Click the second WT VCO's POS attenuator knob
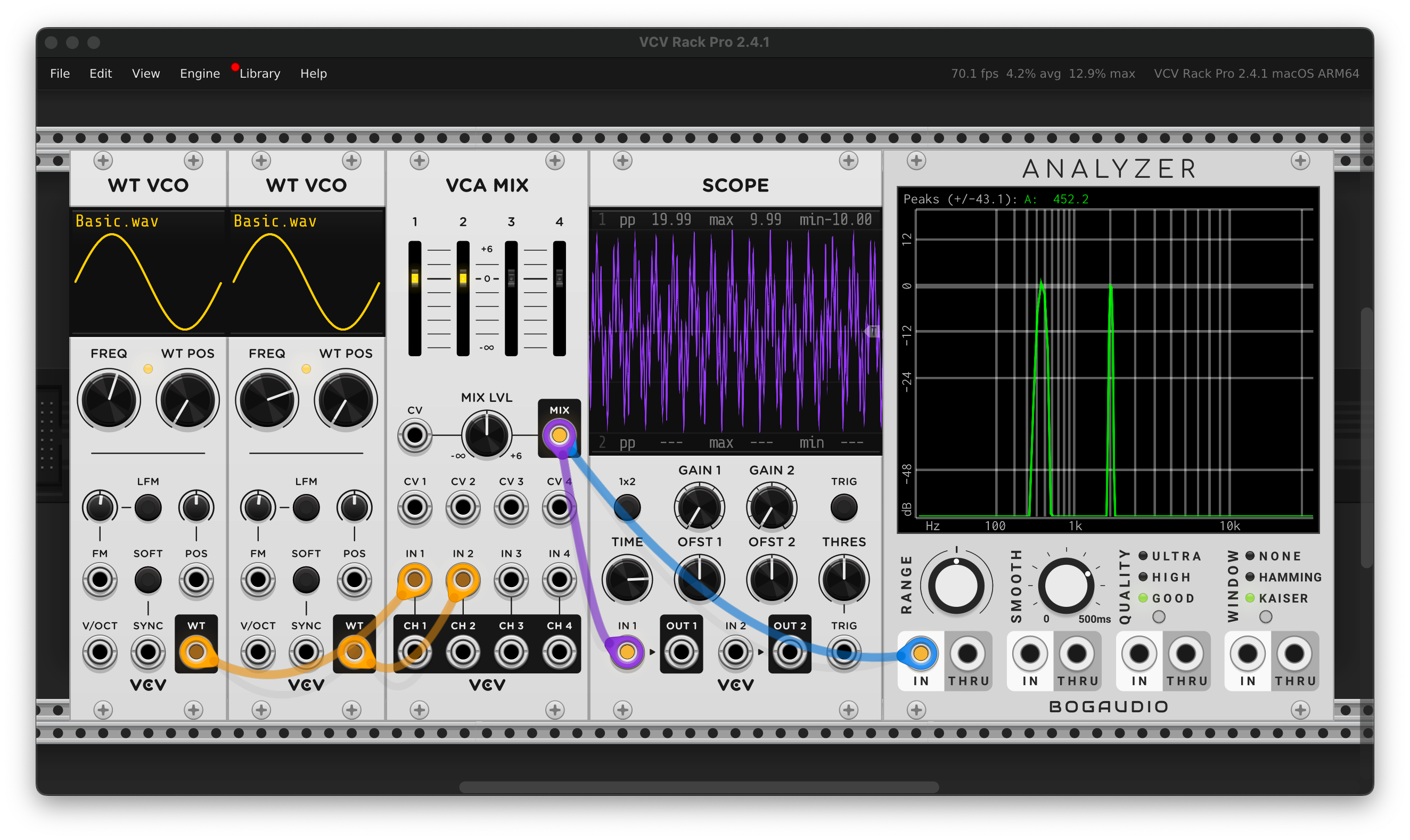This screenshot has height=840, width=1410. pos(354,507)
